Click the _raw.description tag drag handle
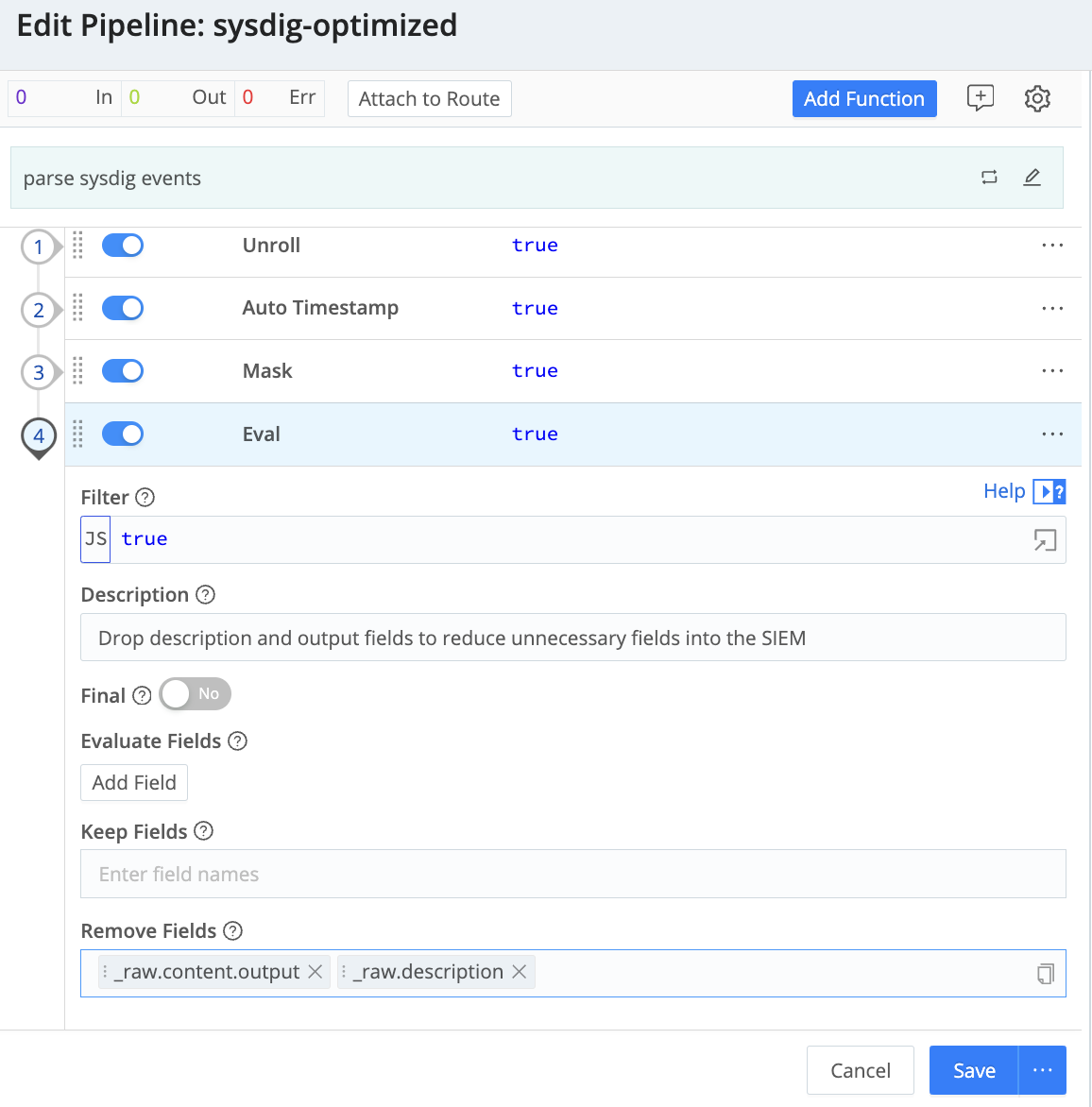The image size is (1092, 1107). tap(344, 972)
